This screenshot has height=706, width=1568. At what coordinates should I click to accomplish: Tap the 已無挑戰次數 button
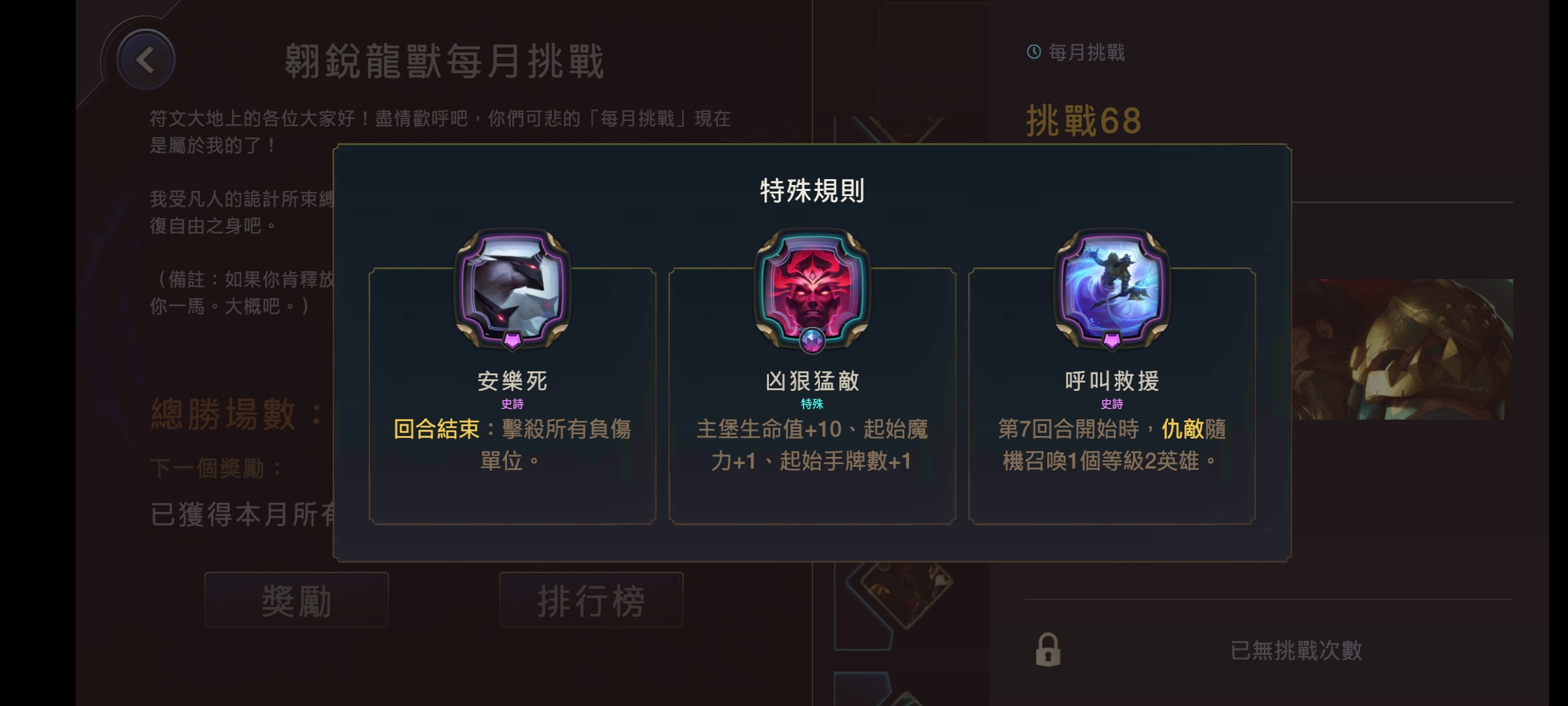pos(1296,650)
